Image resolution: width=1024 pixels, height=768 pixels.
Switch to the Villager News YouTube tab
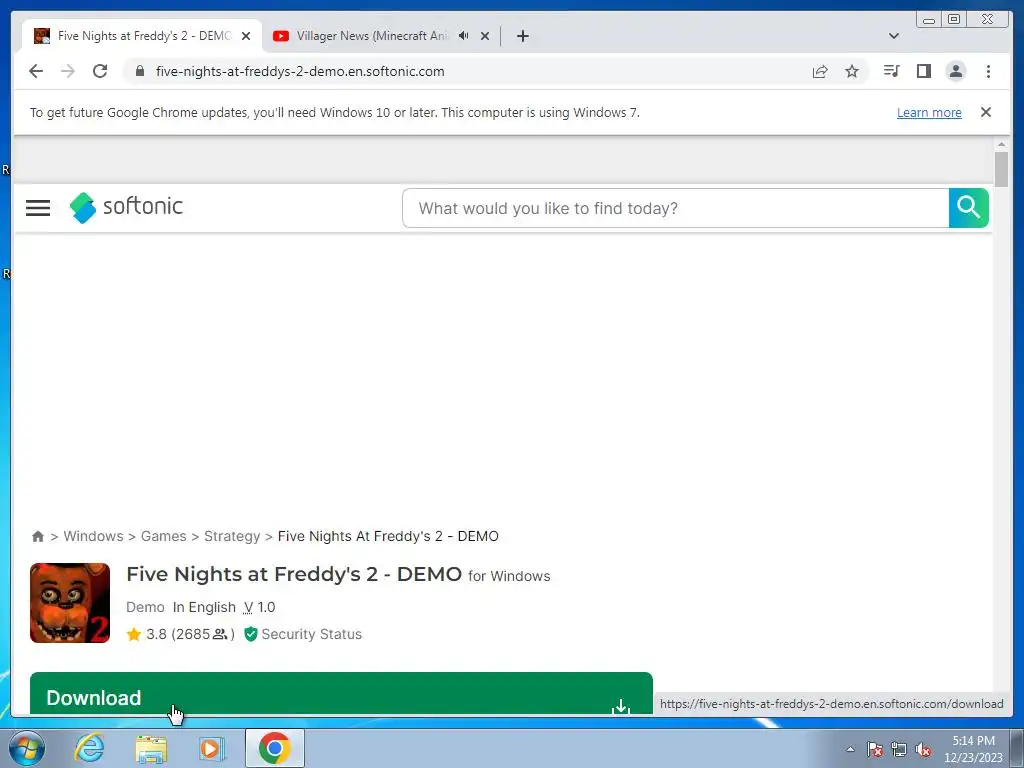[372, 36]
